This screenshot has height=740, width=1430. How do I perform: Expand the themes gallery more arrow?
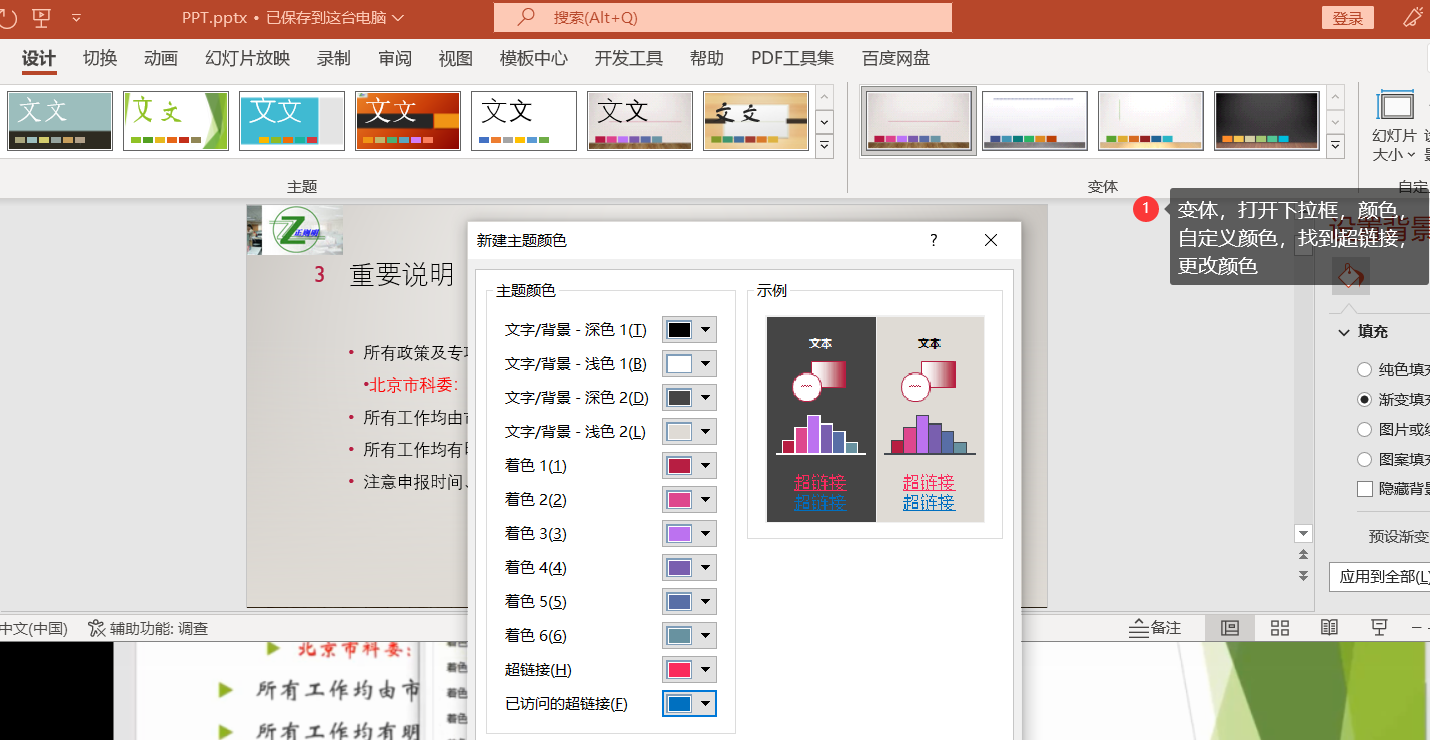[825, 146]
